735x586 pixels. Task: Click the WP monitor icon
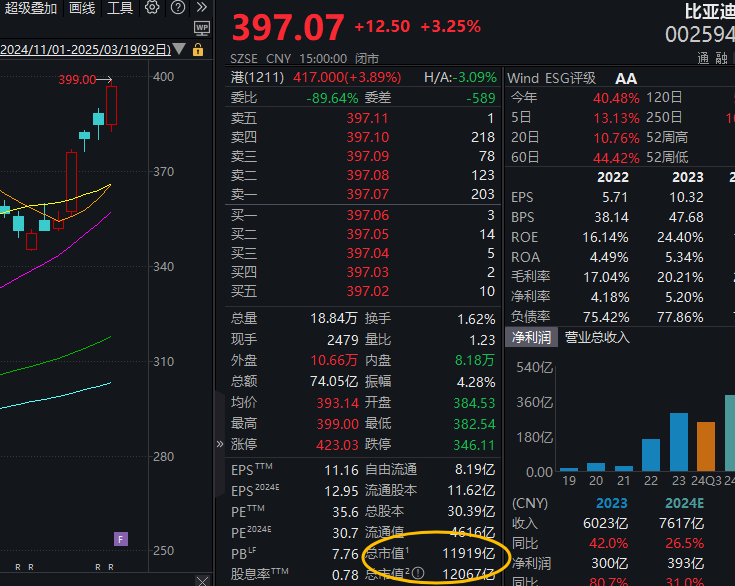(202, 29)
